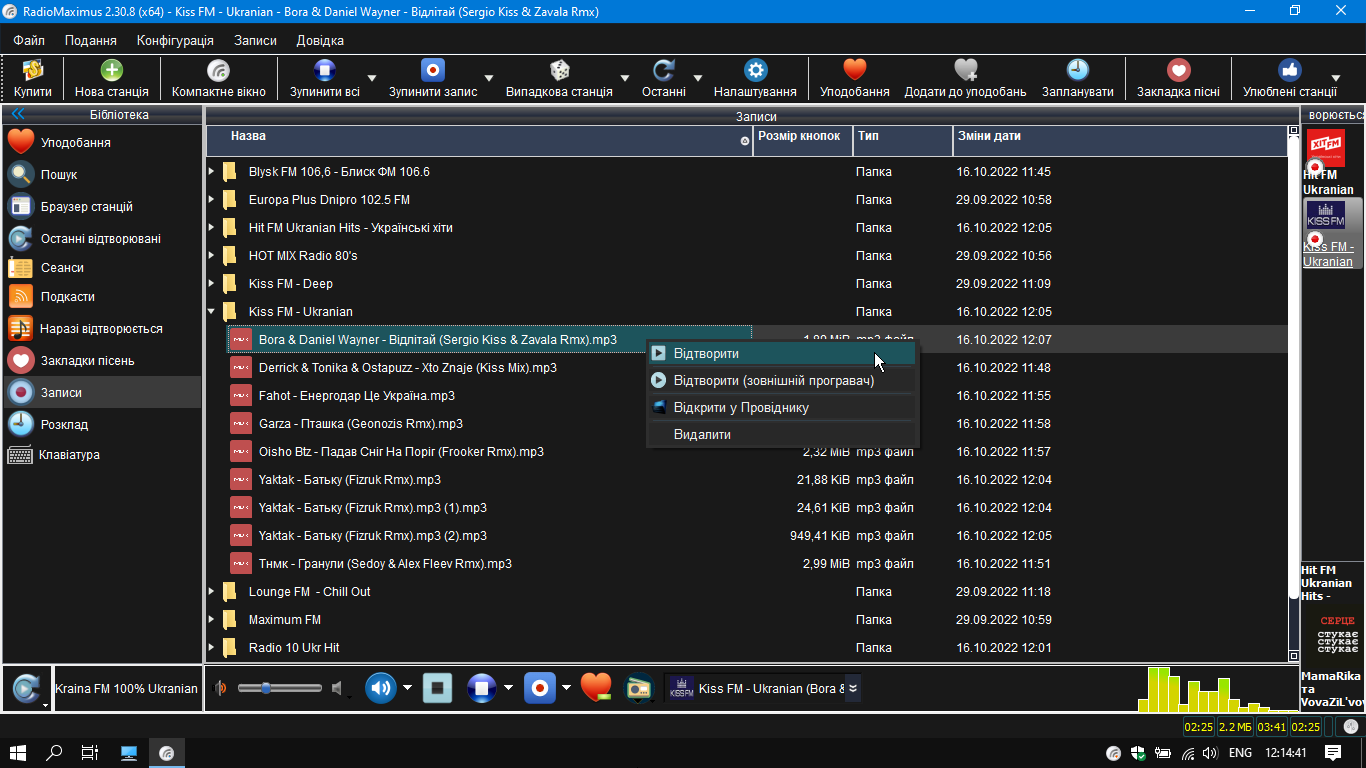Open dropdown arrow next to Зупинити запис
Screen dimensions: 1366x768
coord(489,77)
